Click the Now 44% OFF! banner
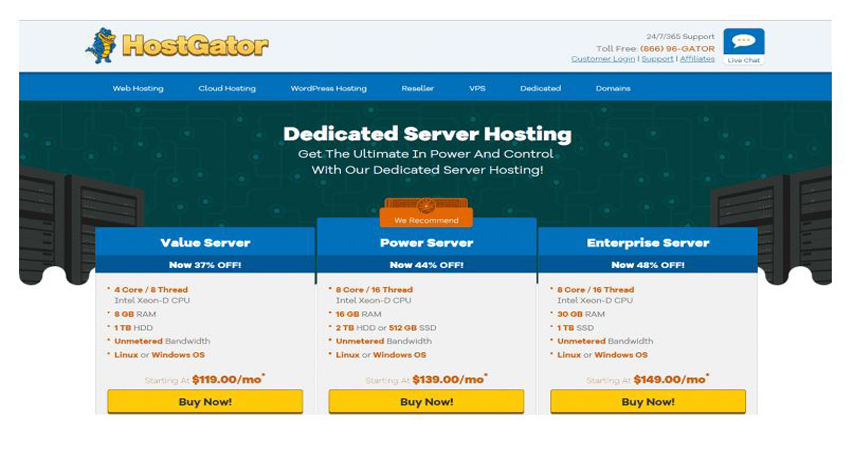The width and height of the screenshot is (850, 450). click(x=426, y=265)
